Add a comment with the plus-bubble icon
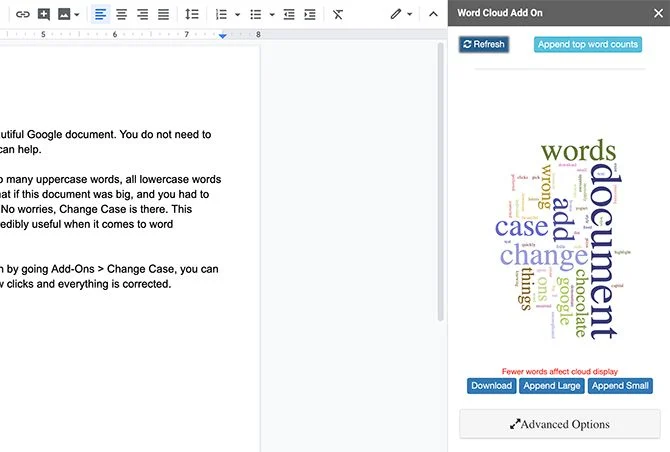The image size is (670, 452). [44, 15]
